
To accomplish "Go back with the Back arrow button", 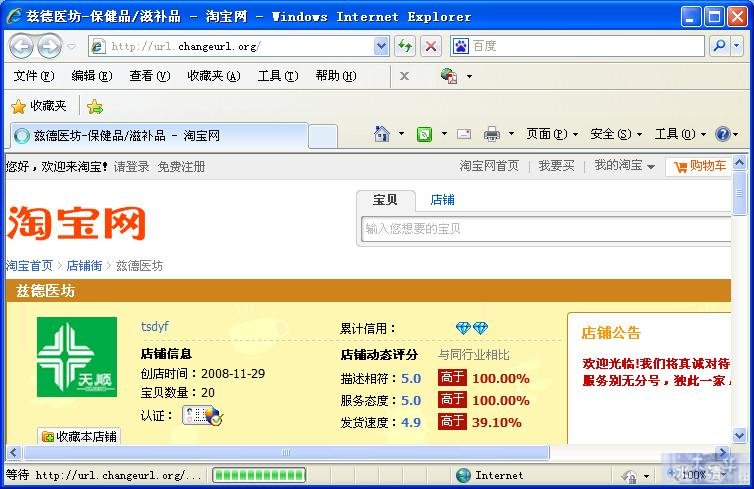I will tap(21, 47).
